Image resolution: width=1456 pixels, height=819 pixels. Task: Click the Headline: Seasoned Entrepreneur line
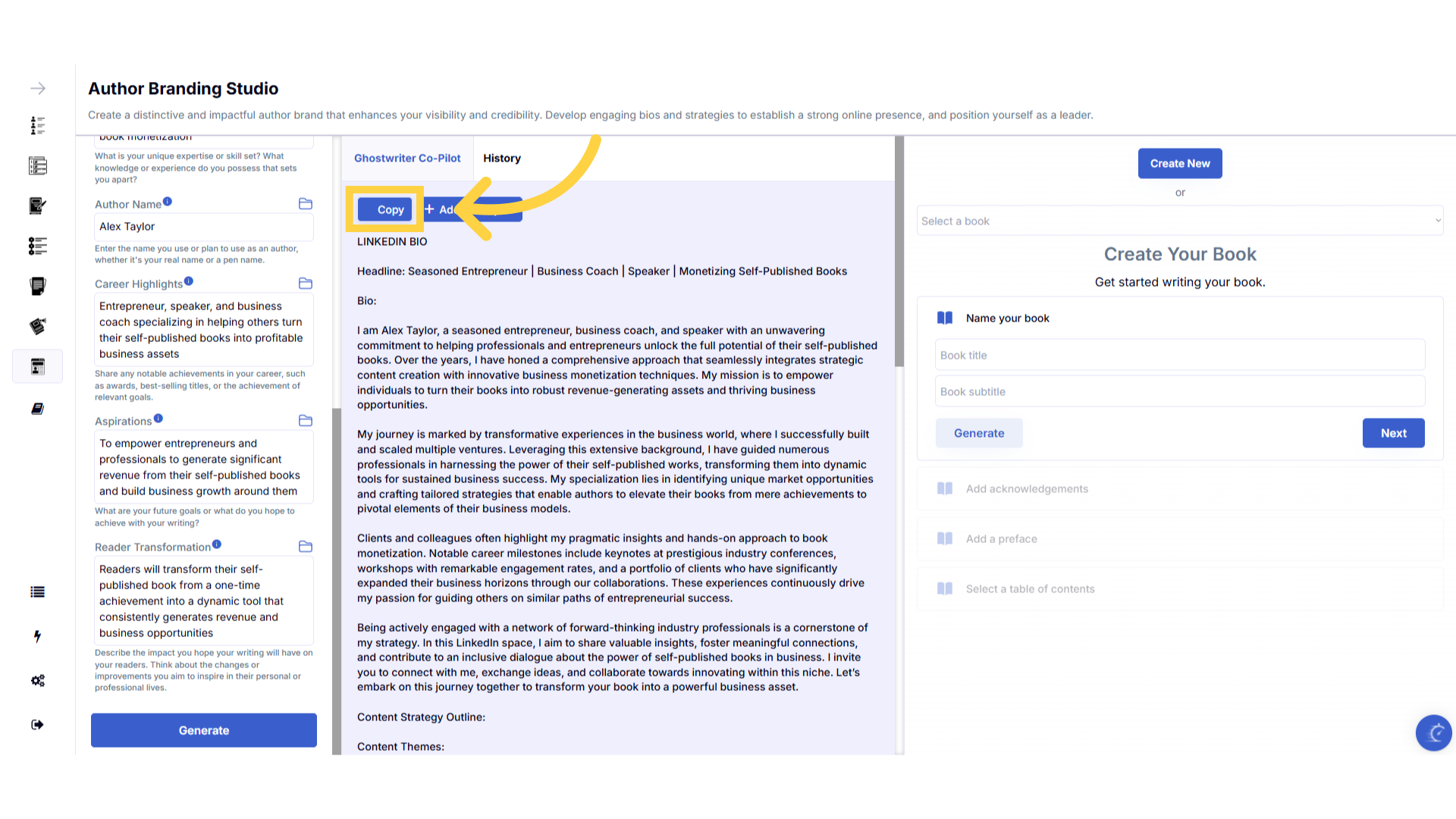tap(602, 271)
